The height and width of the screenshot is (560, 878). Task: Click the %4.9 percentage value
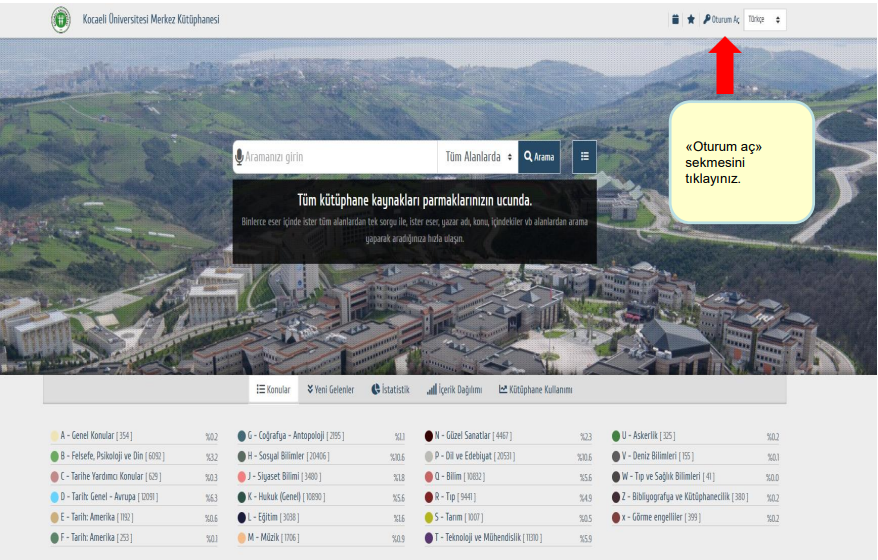coord(585,497)
